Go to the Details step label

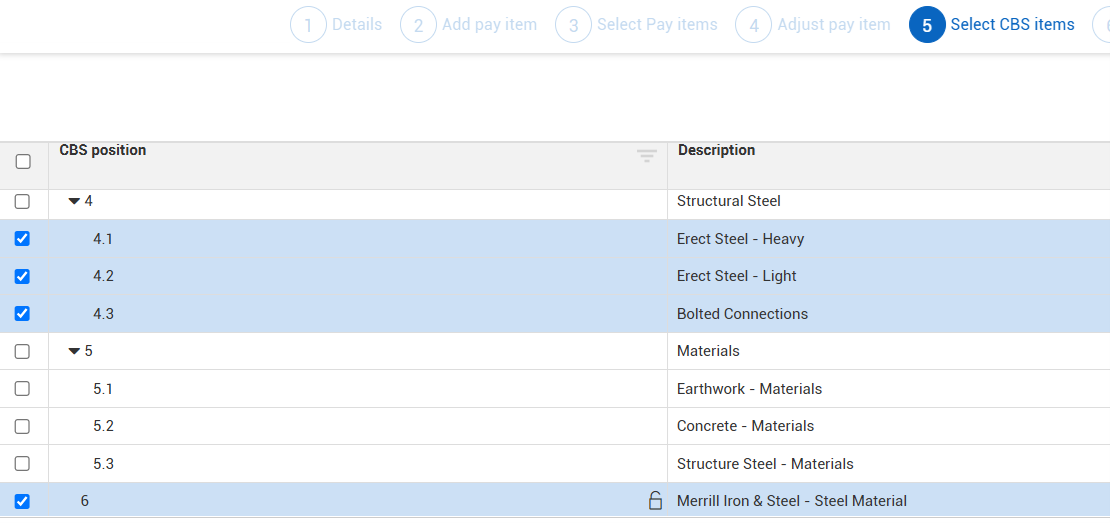[x=357, y=25]
